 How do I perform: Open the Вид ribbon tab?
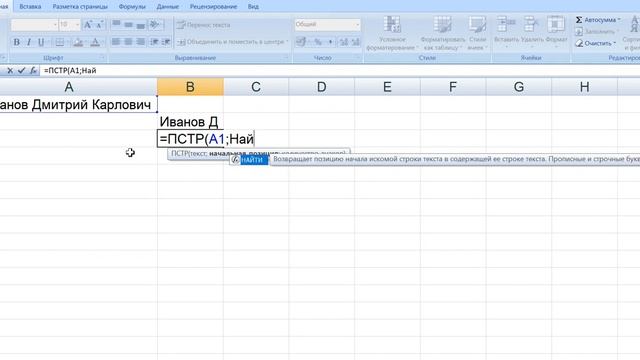coord(253,7)
